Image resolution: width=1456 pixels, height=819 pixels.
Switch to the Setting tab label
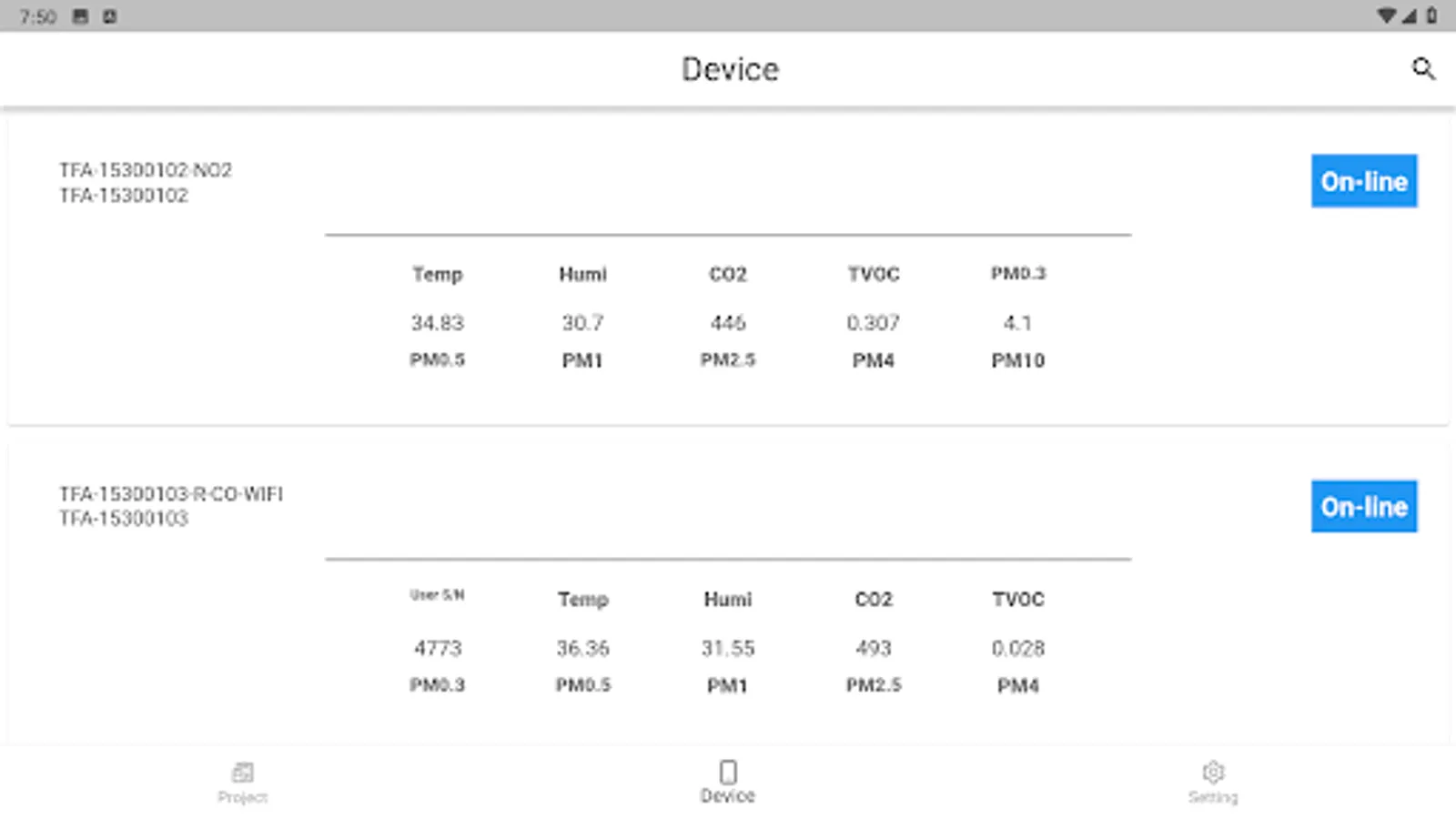pyautogui.click(x=1213, y=797)
